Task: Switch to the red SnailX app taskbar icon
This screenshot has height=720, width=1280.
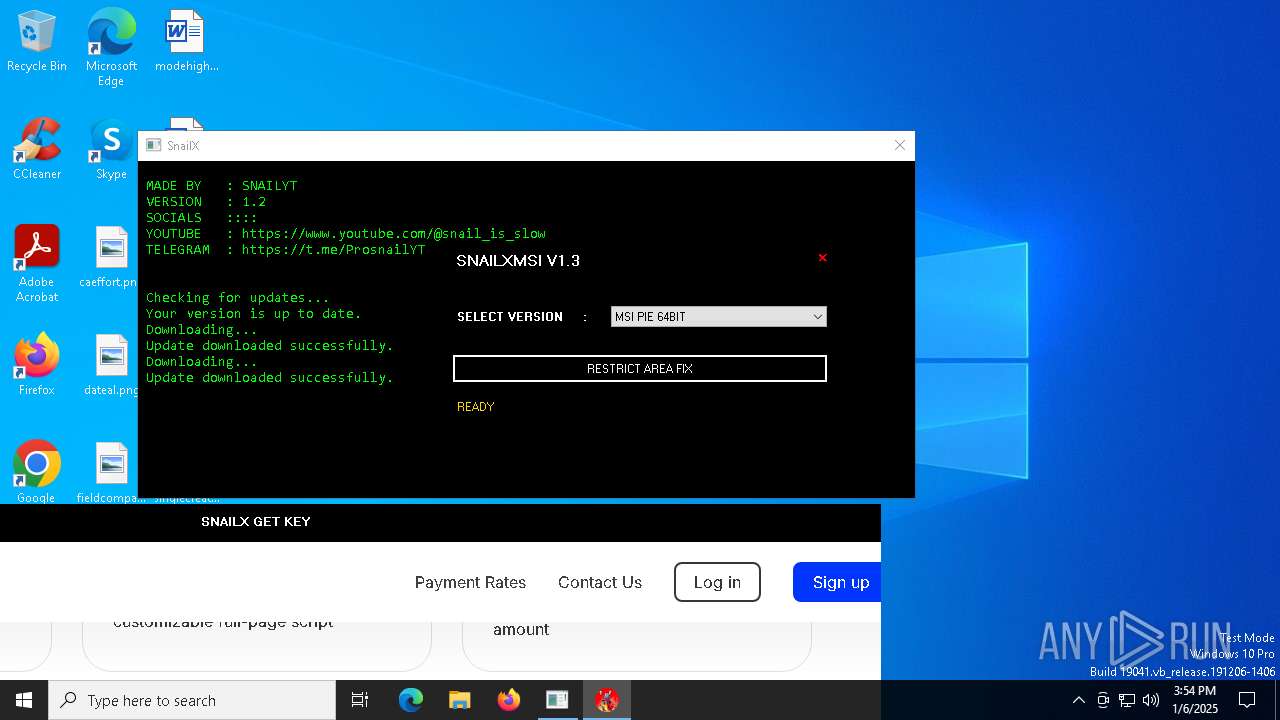Action: 606,700
